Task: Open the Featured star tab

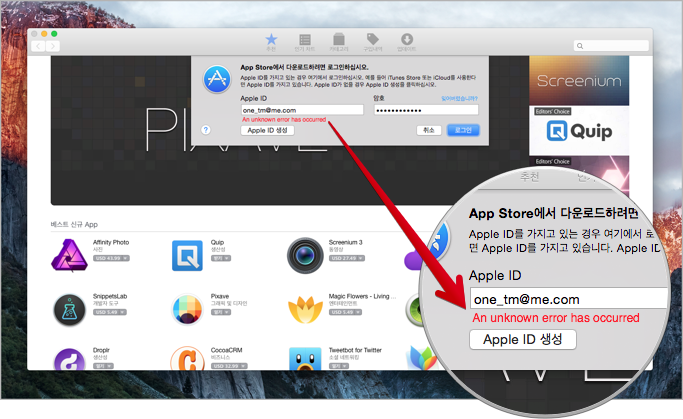Action: pos(271,42)
